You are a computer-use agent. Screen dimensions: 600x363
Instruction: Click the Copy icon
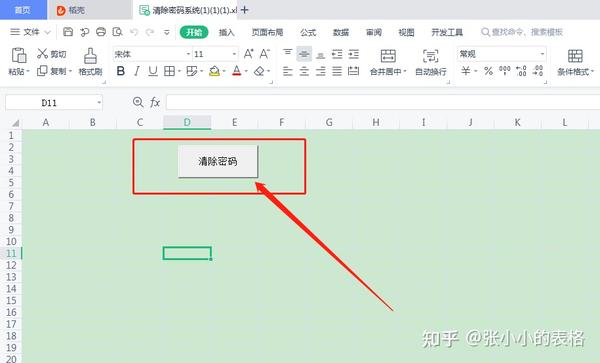tap(42, 71)
